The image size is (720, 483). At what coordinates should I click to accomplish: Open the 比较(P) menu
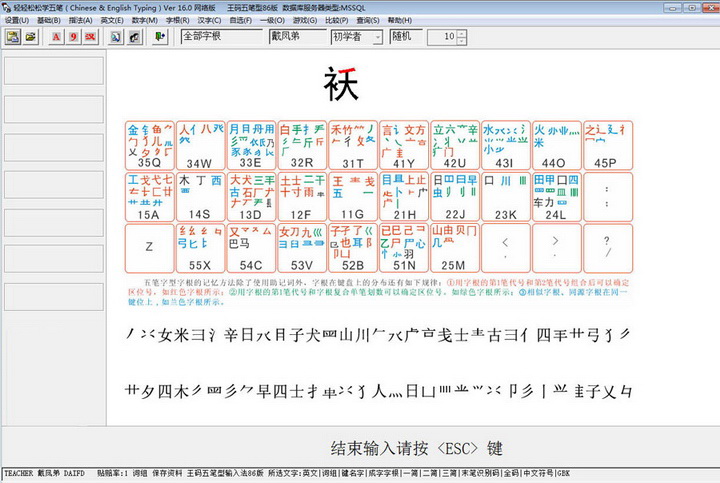337,20
